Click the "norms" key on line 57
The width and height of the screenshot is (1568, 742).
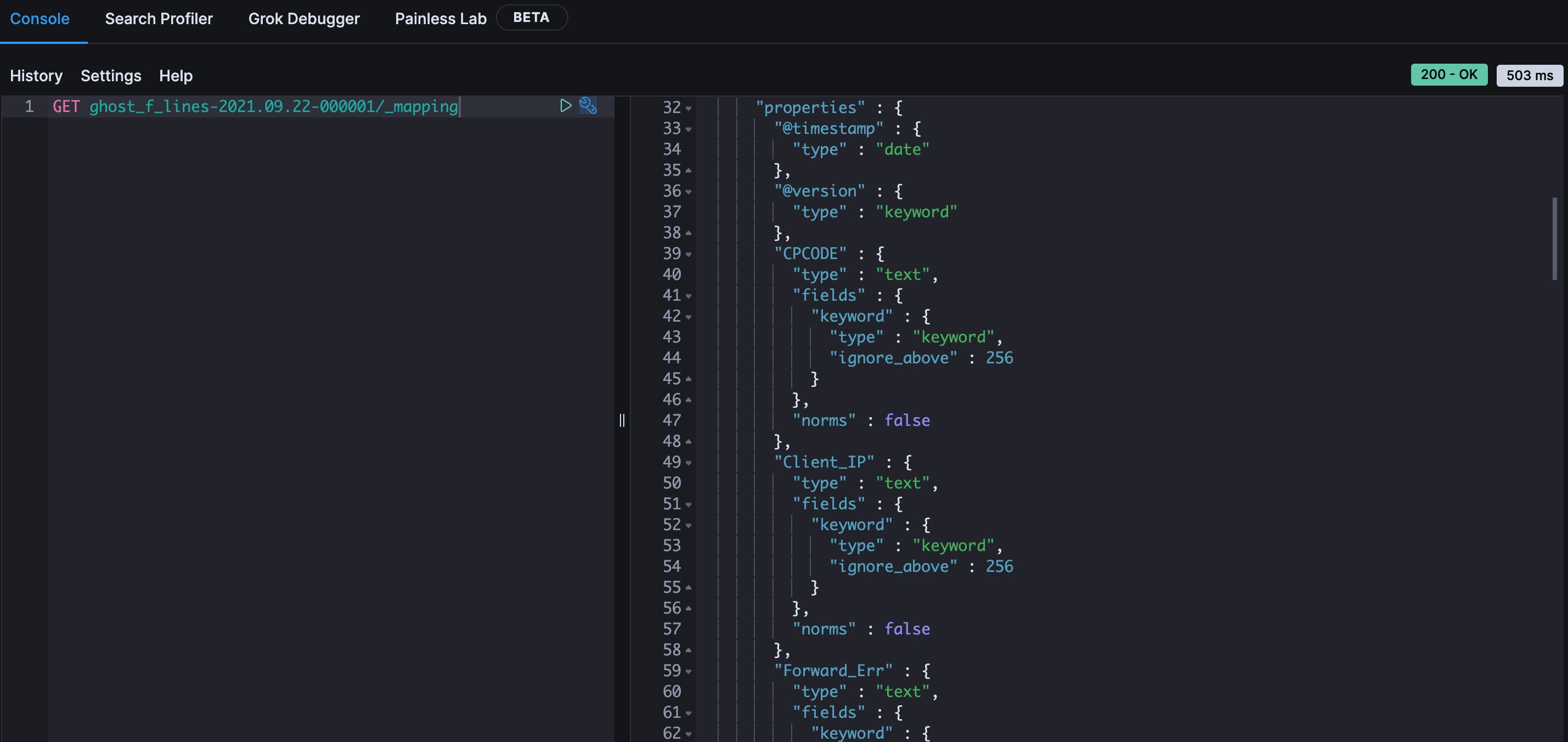click(x=824, y=629)
